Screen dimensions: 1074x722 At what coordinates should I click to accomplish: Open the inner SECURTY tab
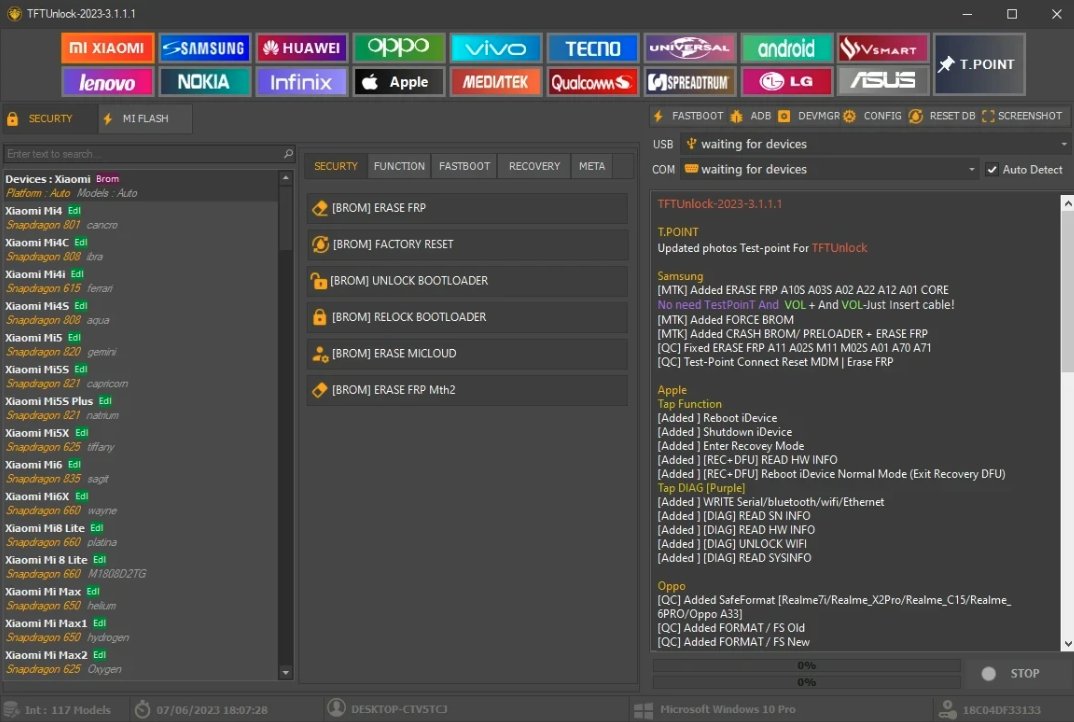point(336,166)
